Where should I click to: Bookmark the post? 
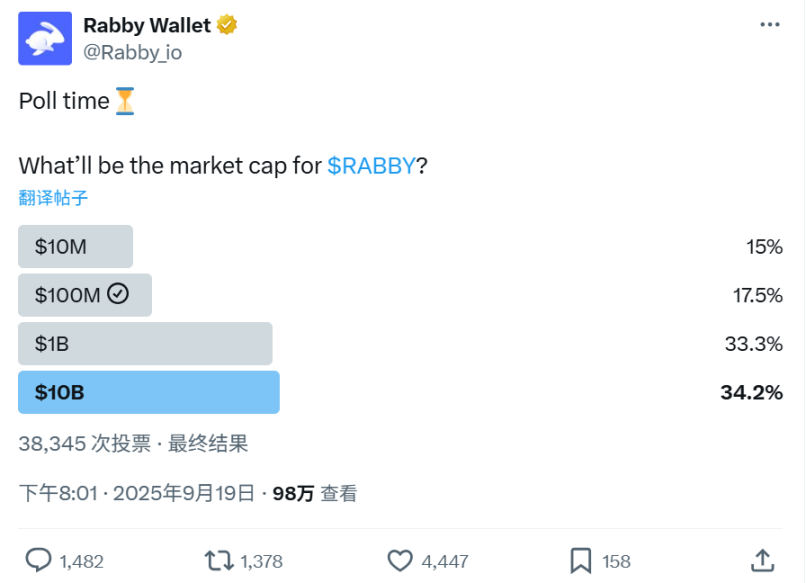coord(580,561)
